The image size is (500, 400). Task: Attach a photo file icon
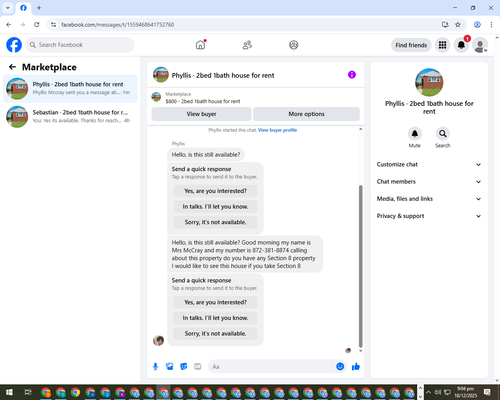[170, 367]
